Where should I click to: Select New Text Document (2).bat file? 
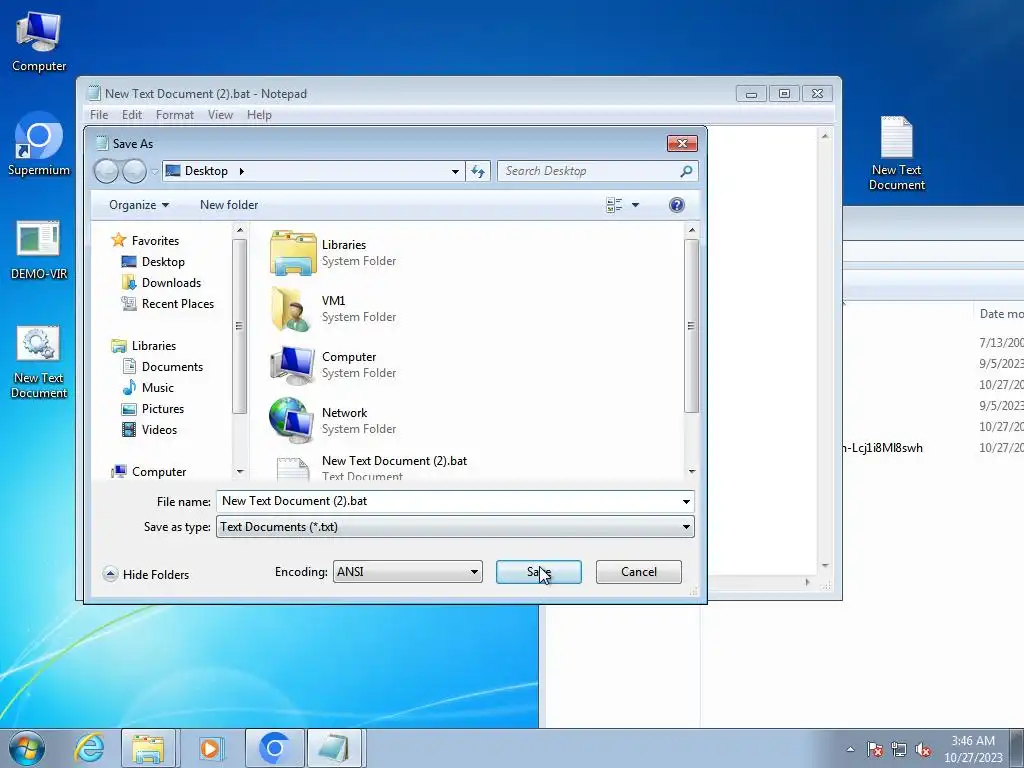pos(369,468)
